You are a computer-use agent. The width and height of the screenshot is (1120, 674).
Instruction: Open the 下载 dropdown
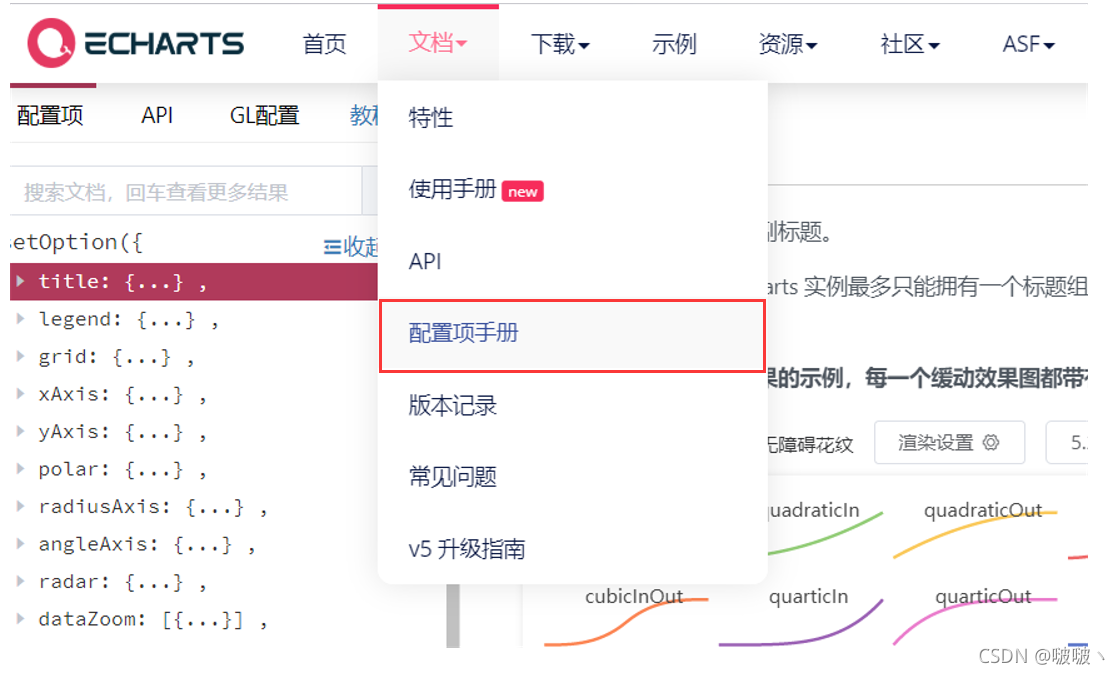pos(560,44)
